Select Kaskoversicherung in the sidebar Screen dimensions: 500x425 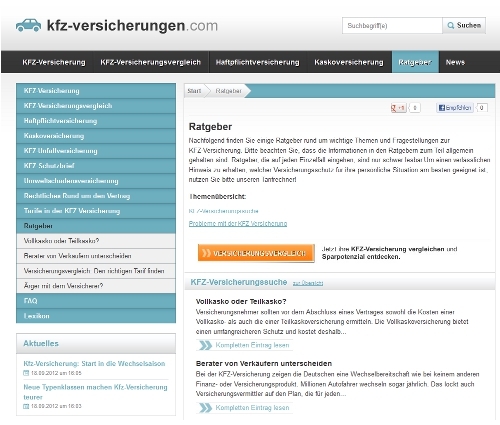(x=96, y=136)
